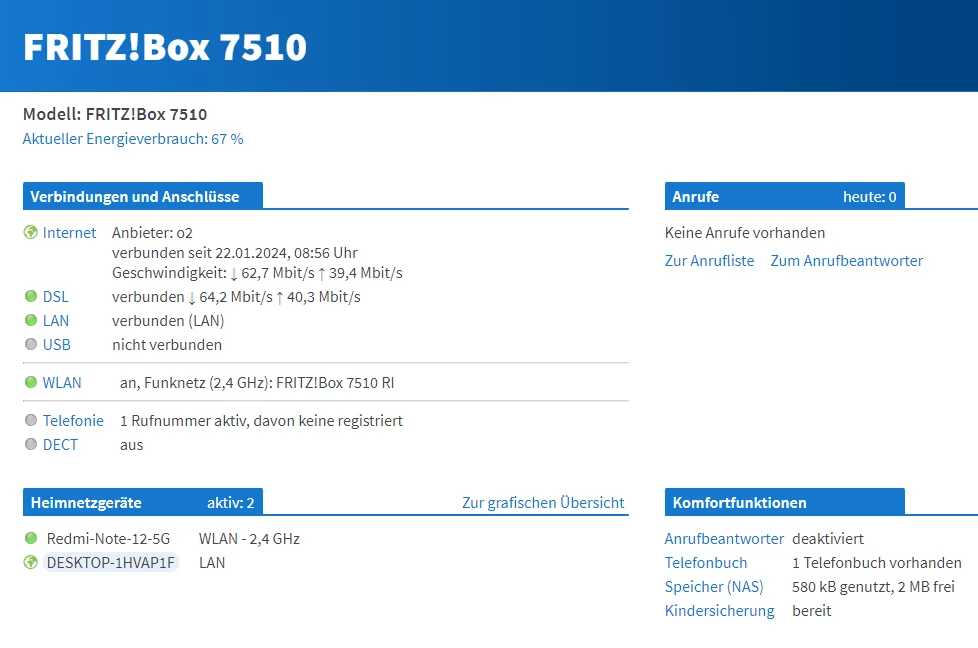
Task: Click the grey USB status indicator
Action: [31, 344]
